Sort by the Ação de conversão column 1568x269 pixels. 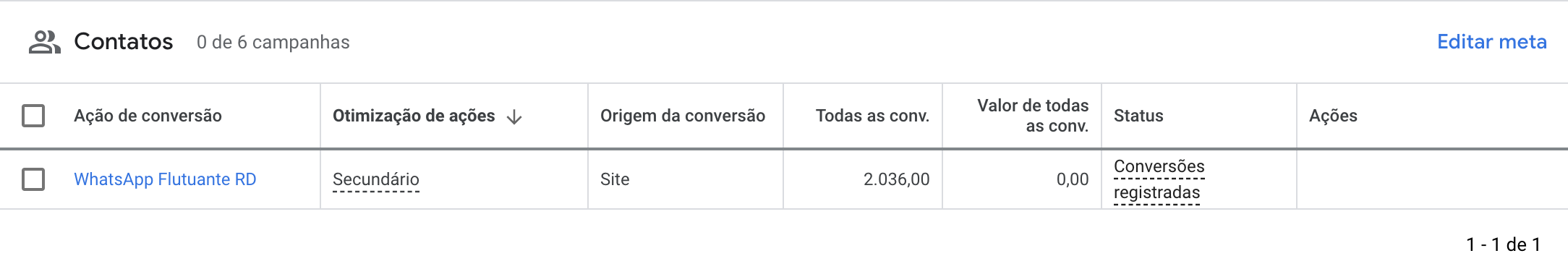coord(148,116)
